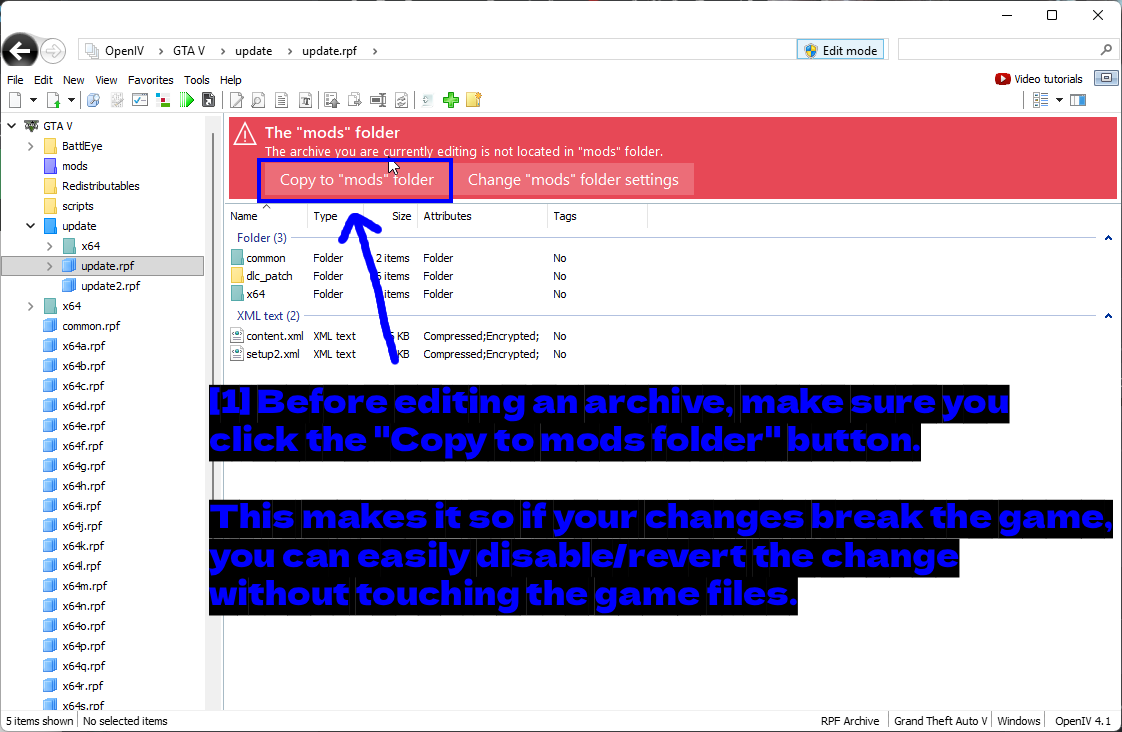Viewport: 1122px width, 732px height.
Task: Click the plain text document toolbar icon
Action: [x=281, y=100]
